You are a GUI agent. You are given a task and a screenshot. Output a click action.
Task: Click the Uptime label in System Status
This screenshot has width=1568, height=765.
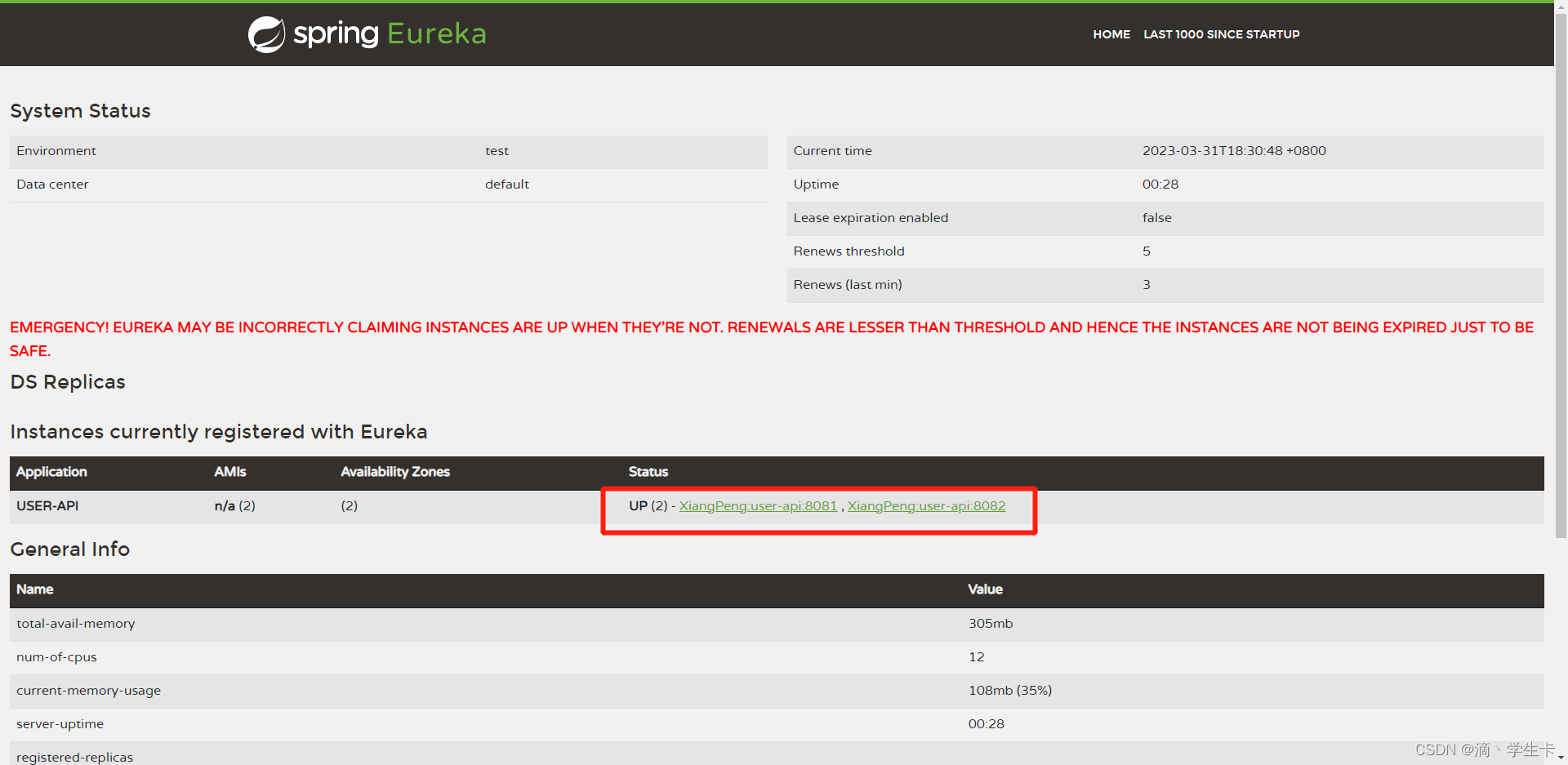click(816, 185)
